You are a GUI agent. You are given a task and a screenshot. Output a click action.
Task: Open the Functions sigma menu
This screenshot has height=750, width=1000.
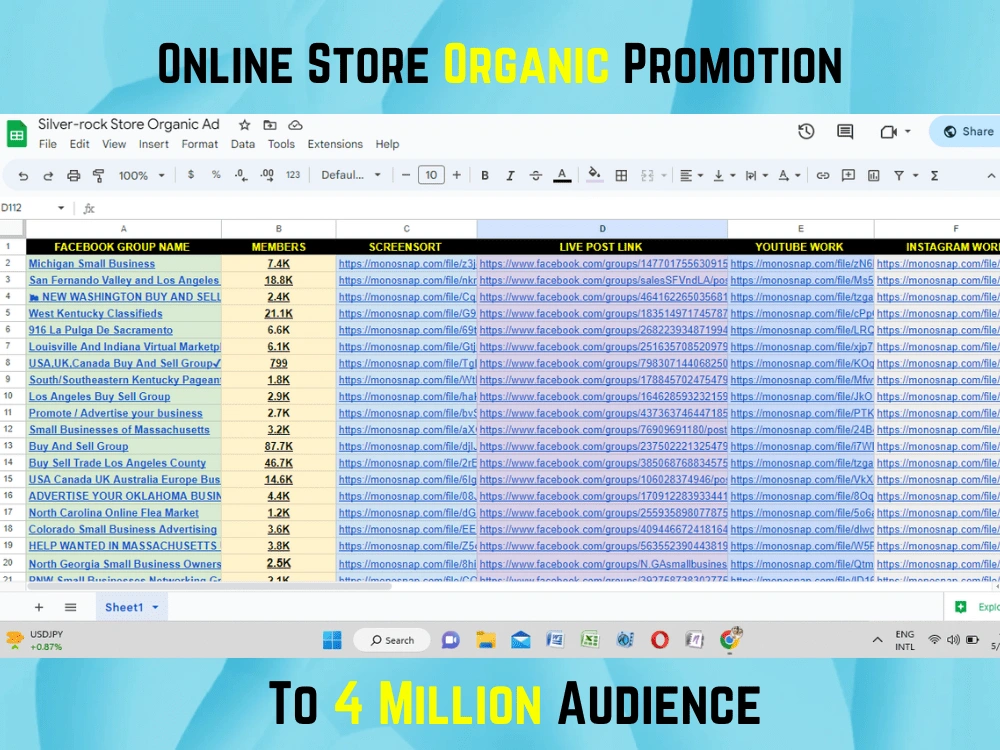[x=934, y=175]
